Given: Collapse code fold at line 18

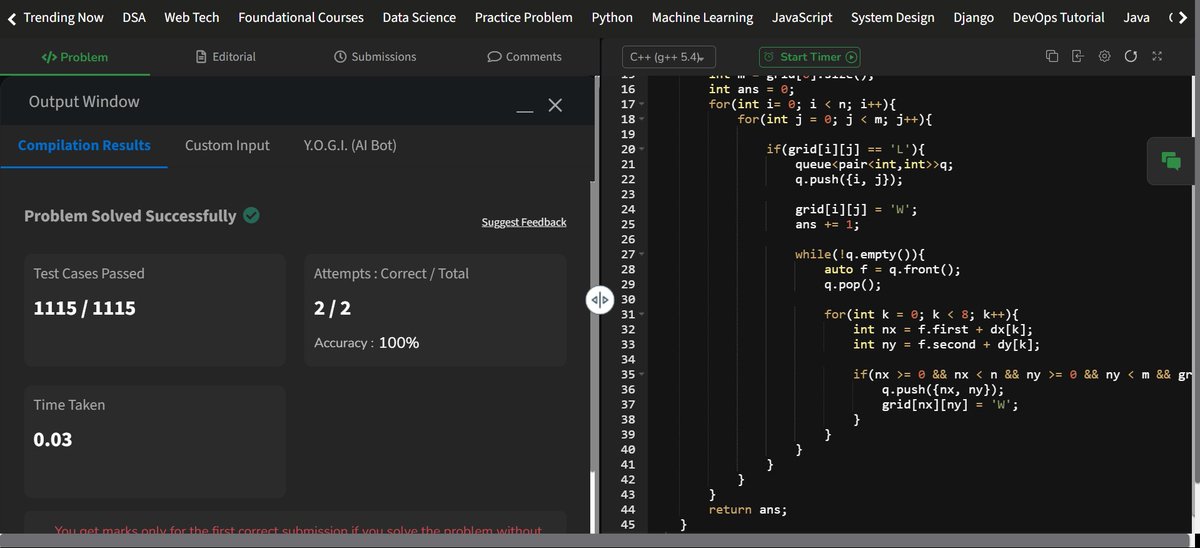Looking at the screenshot, I should tap(643, 119).
